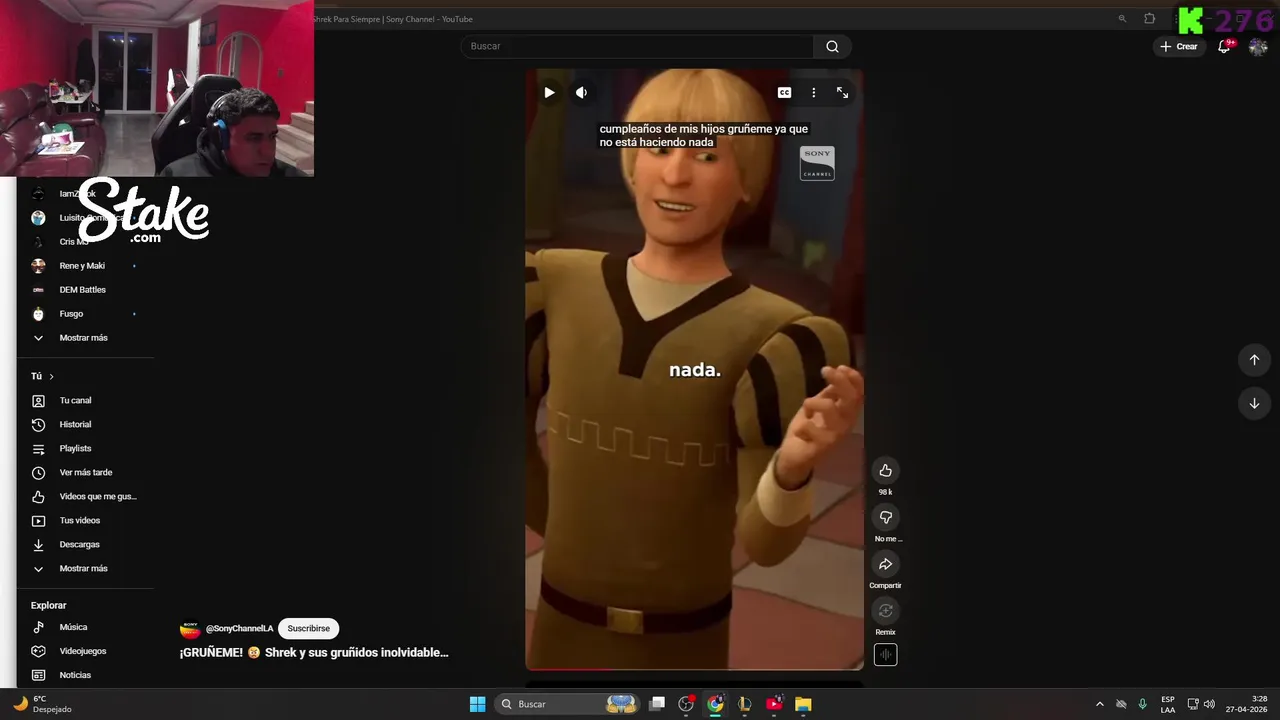Screen dimensions: 1280x720
Task: Open the Windows Start button
Action: tap(478, 704)
